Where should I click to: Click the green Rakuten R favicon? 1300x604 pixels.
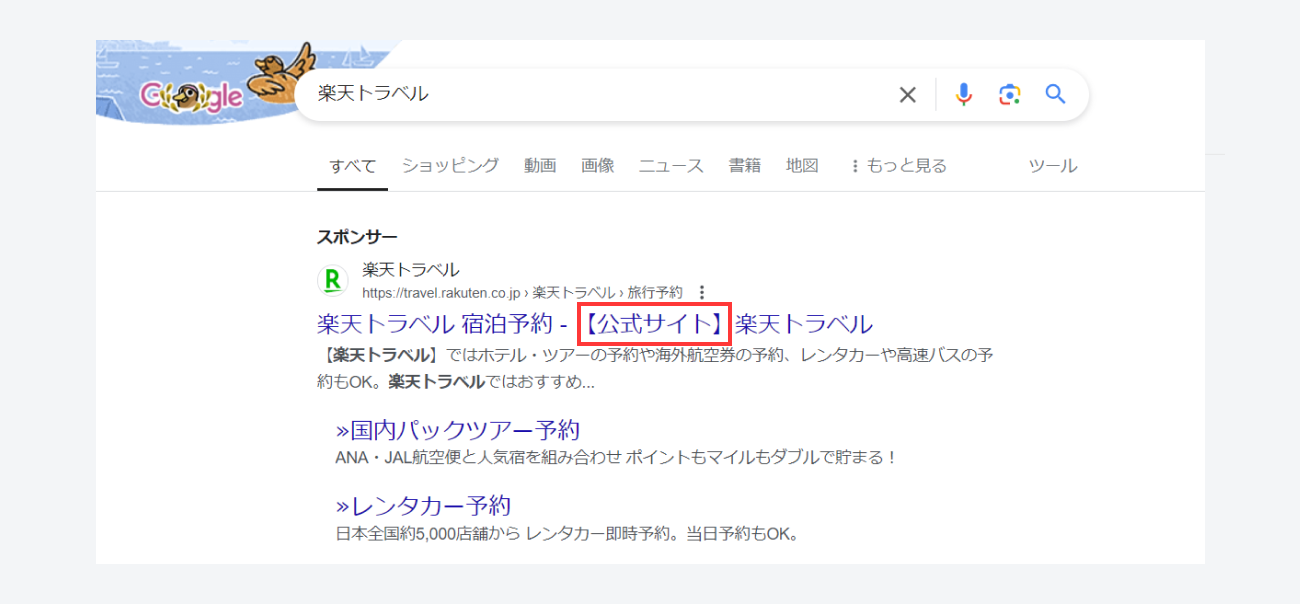[x=333, y=280]
